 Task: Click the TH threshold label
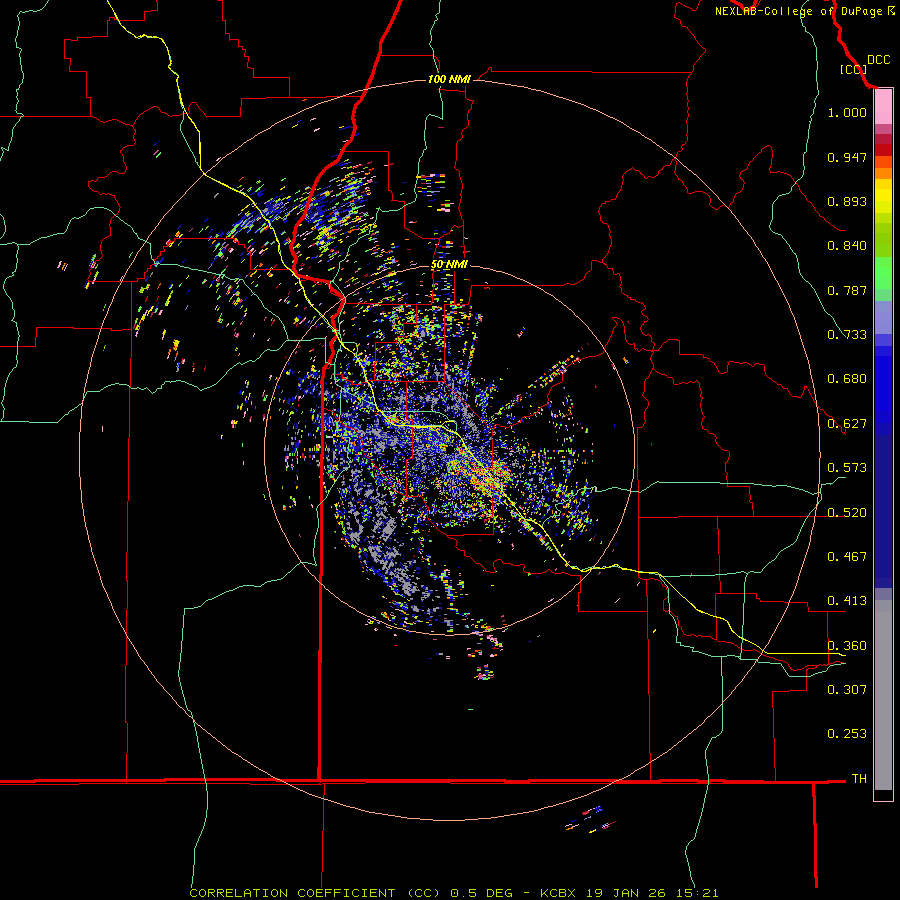(x=859, y=779)
